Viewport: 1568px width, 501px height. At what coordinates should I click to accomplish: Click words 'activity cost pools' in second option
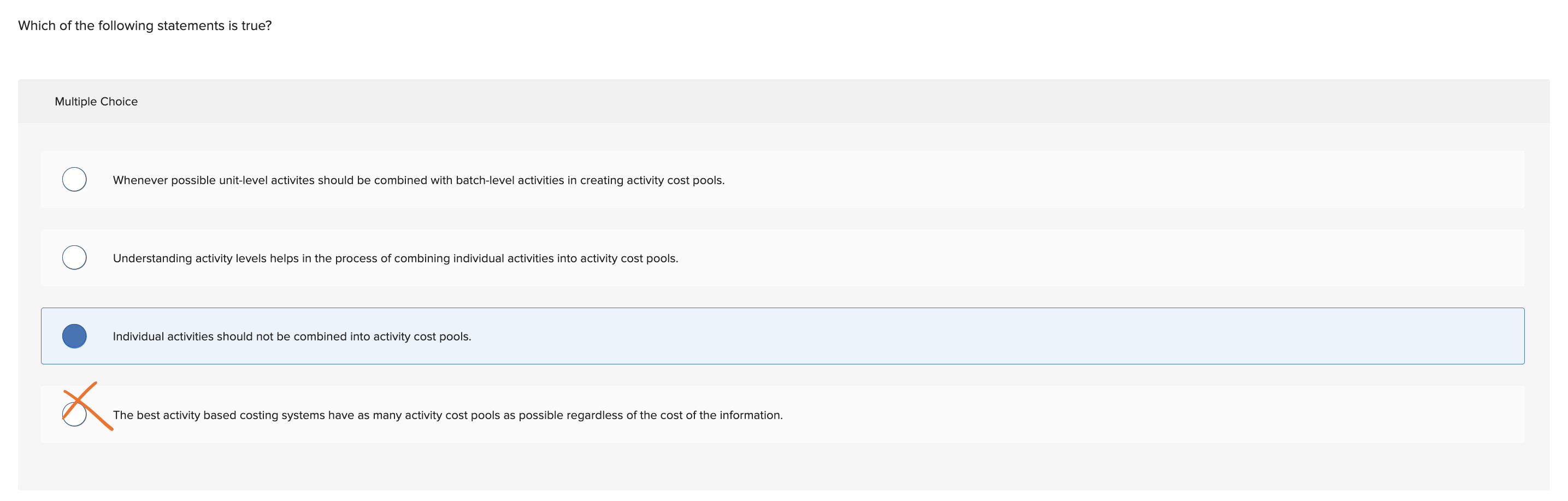(x=628, y=258)
